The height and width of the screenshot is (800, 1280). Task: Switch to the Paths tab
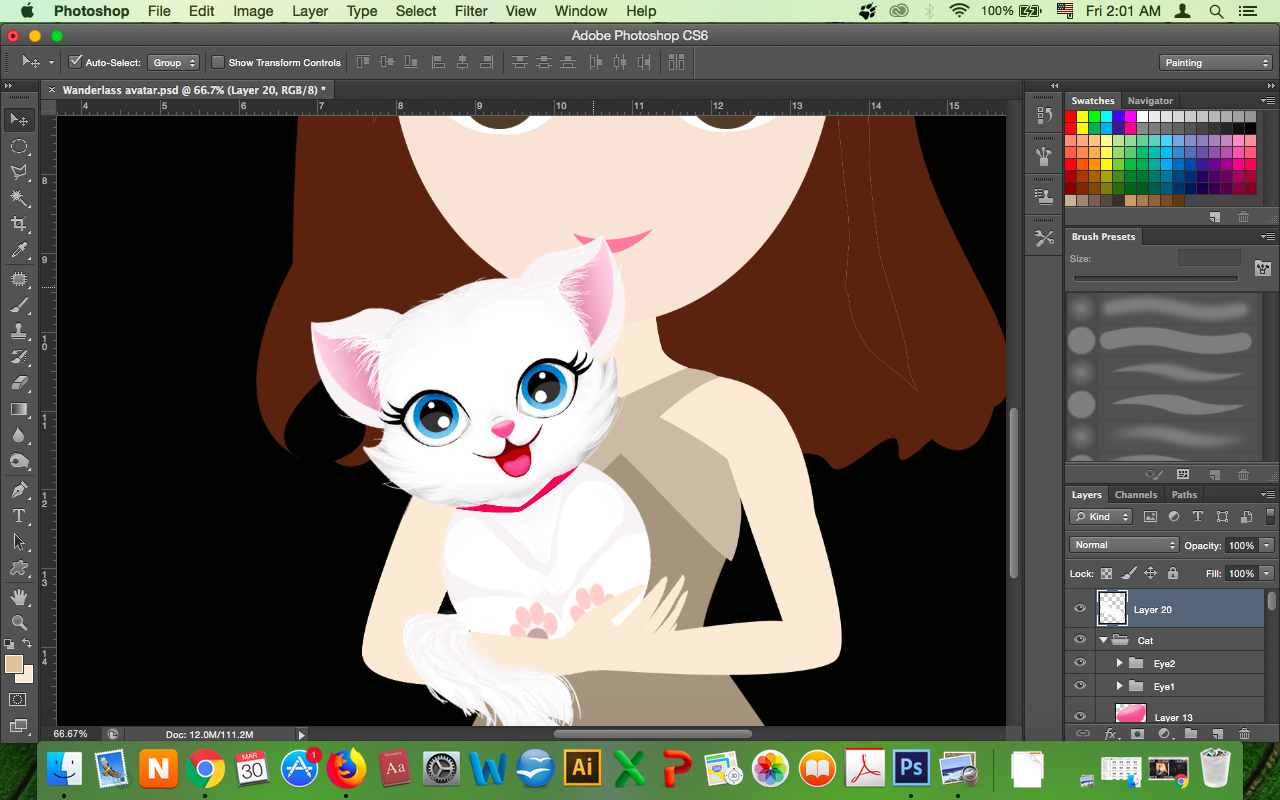pos(1184,495)
